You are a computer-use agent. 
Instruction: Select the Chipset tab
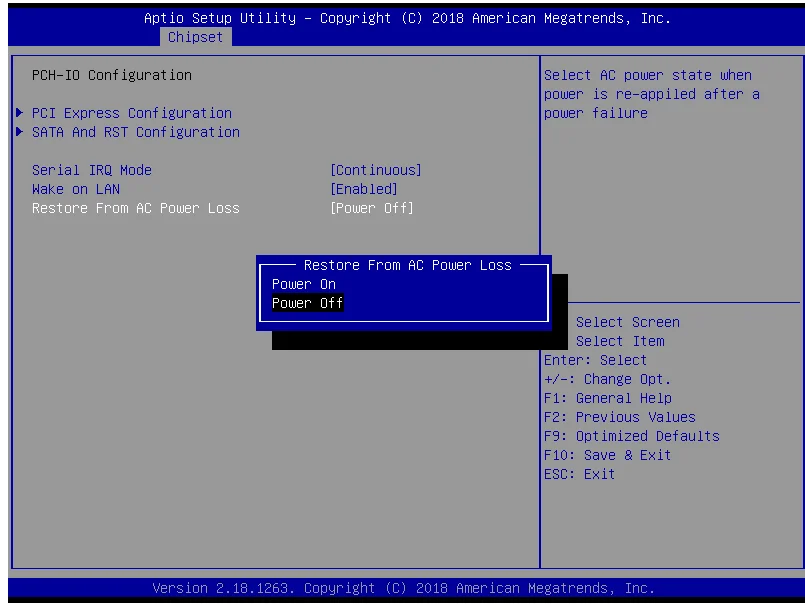(x=196, y=37)
